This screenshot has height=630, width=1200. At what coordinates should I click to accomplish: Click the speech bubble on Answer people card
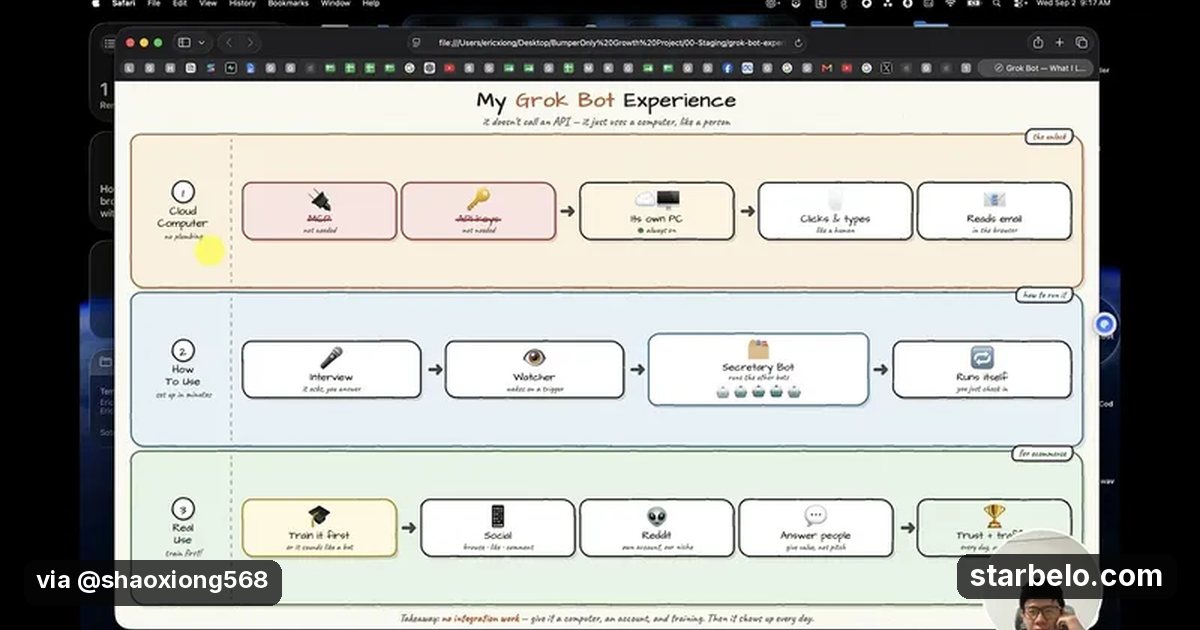816,516
